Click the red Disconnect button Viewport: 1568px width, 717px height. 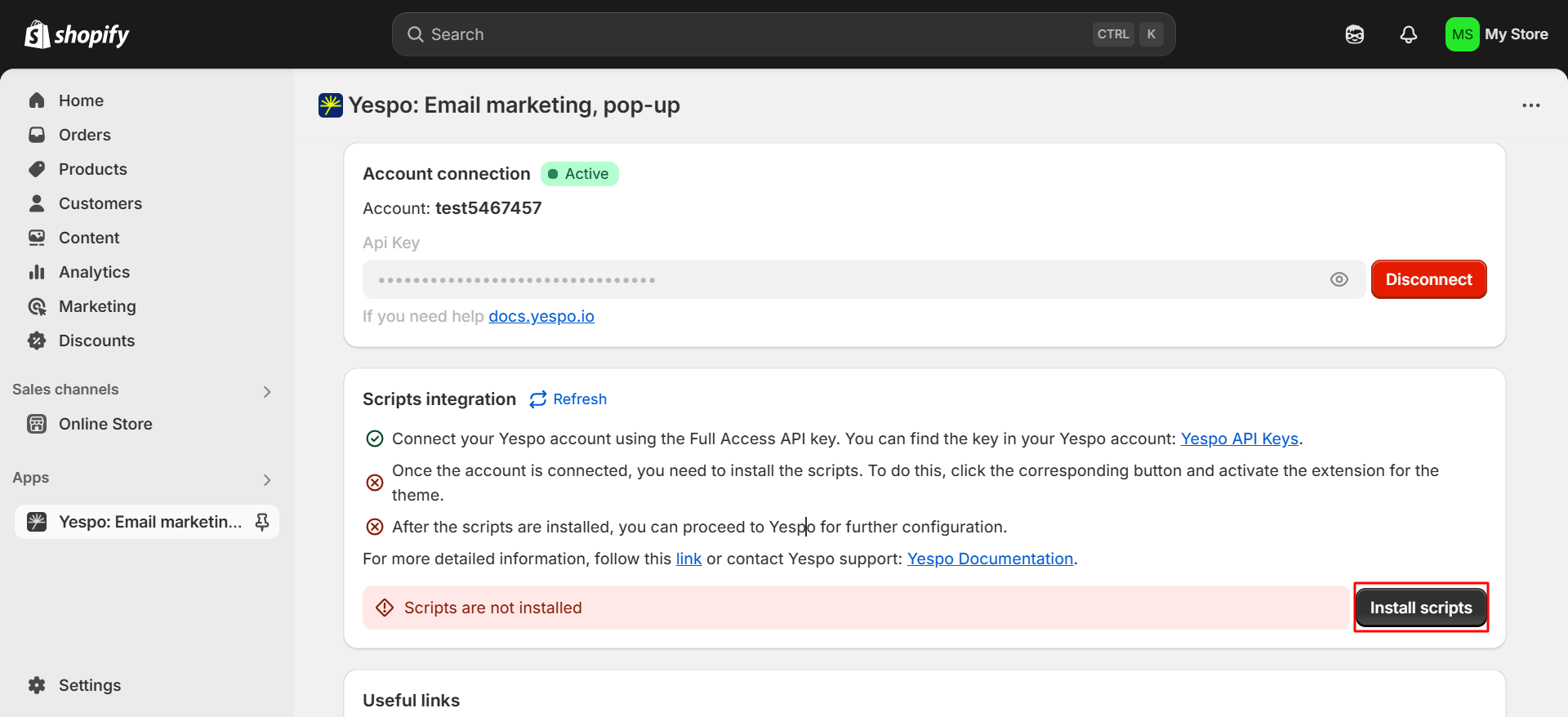coord(1428,279)
